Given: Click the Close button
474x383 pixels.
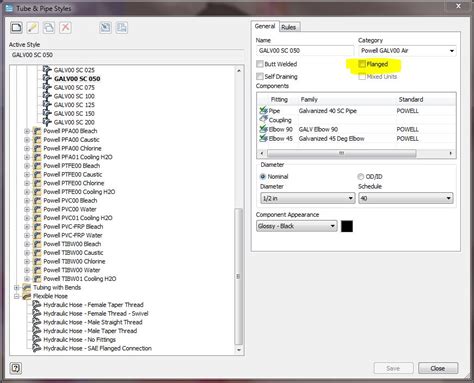Looking at the screenshot, I should tap(438, 368).
